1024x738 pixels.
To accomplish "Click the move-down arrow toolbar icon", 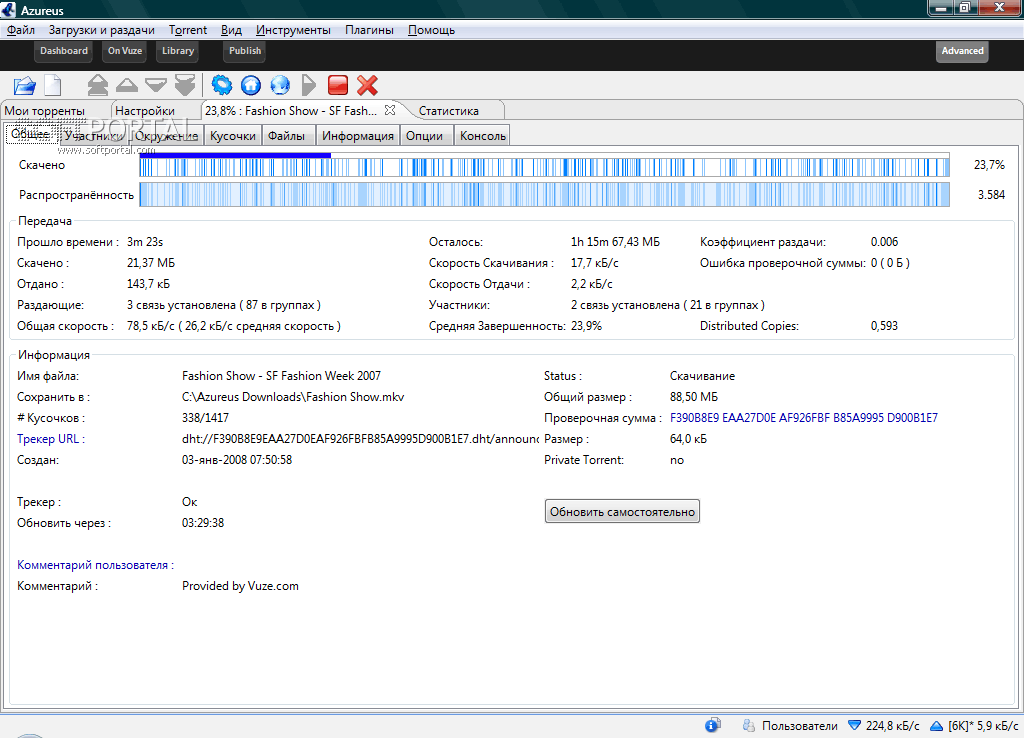I will 156,85.
